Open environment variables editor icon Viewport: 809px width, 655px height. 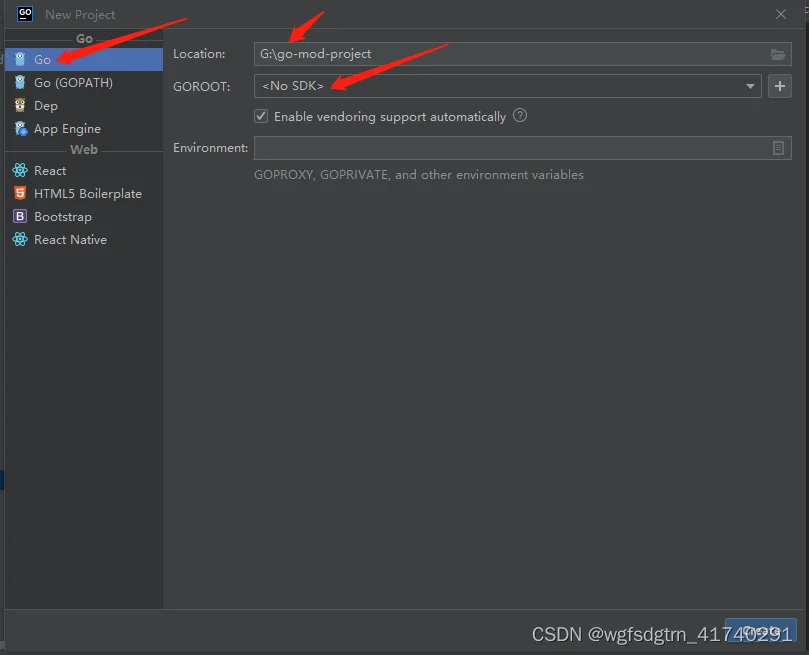click(778, 149)
